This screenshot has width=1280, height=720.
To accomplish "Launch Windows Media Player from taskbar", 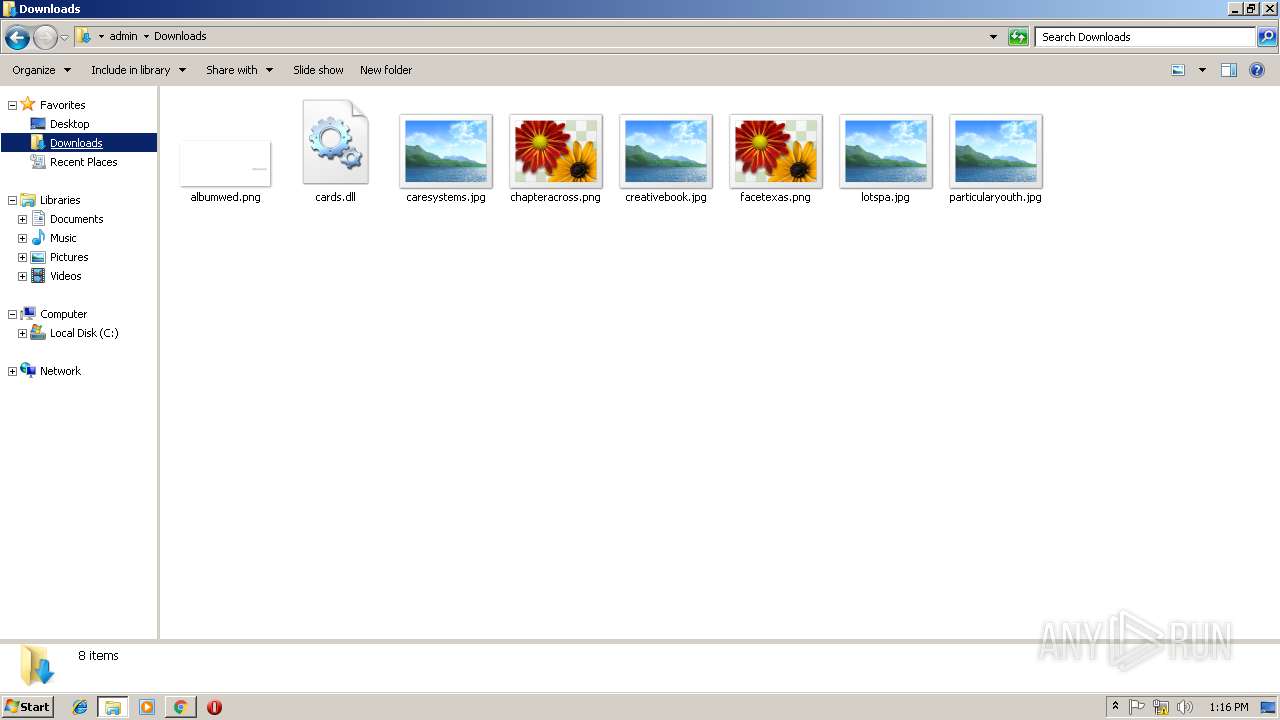I will tap(147, 707).
